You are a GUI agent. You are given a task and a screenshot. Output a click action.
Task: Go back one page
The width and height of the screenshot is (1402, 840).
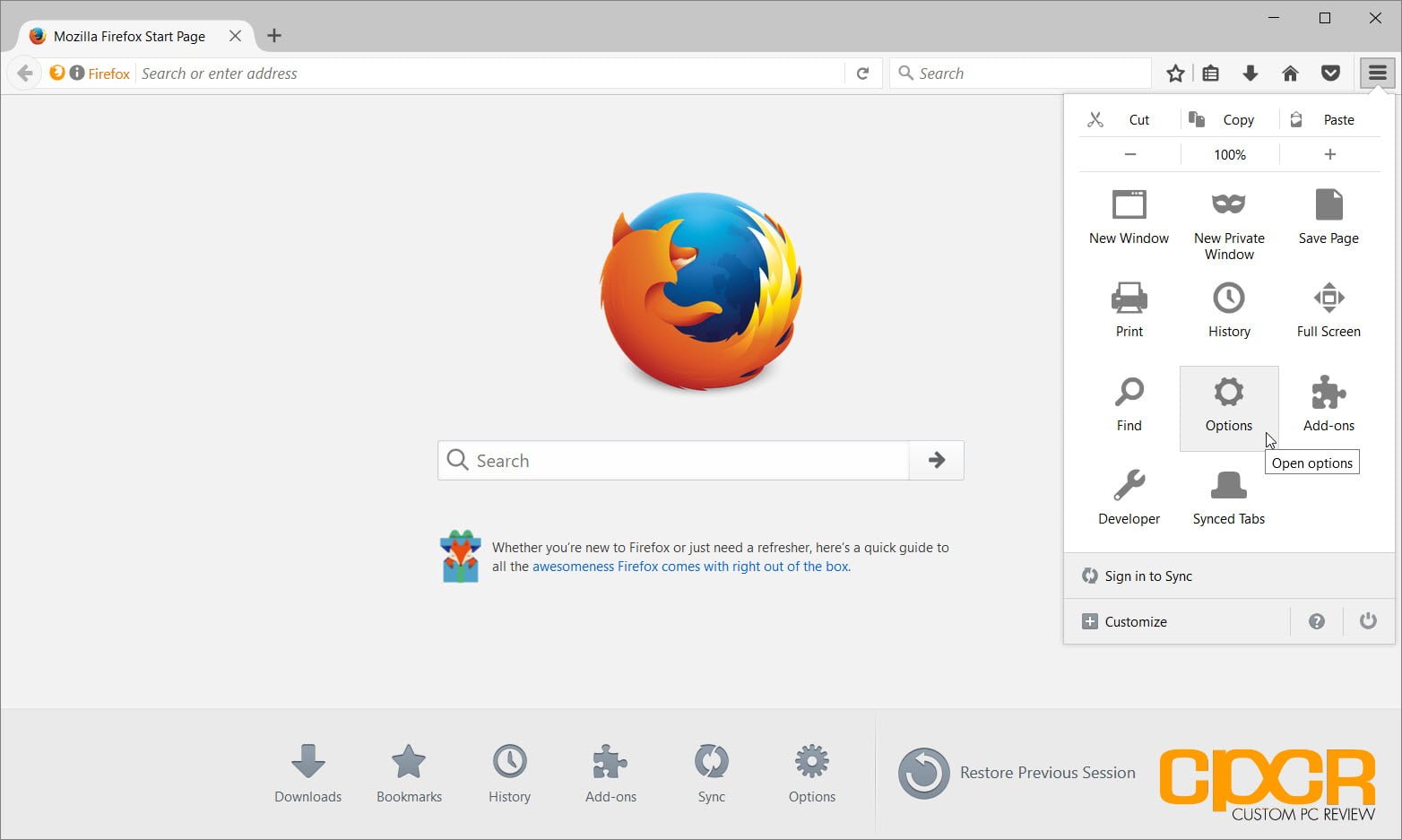[25, 74]
